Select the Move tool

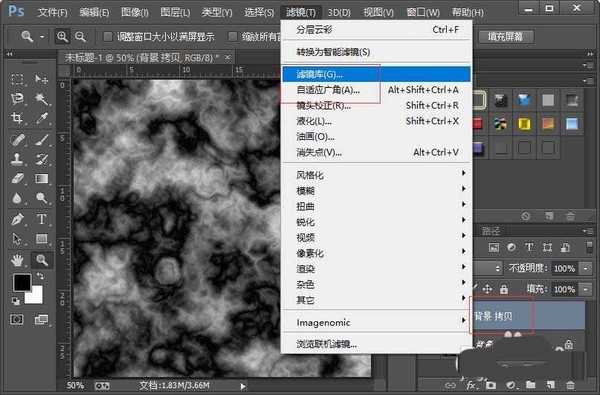point(41,79)
